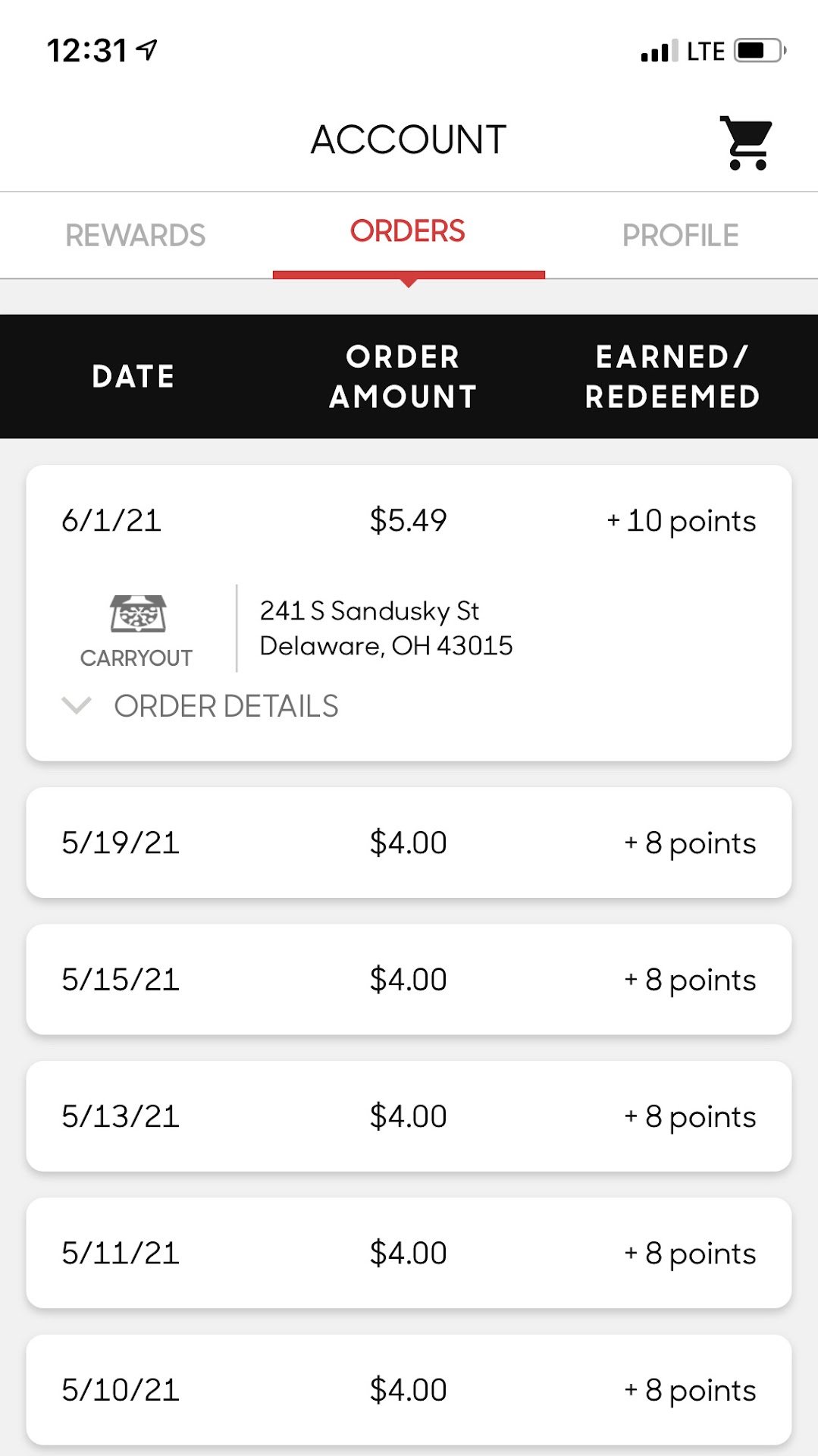Screen dimensions: 818x1456
Task: Open the shopping cart
Action: click(x=746, y=143)
